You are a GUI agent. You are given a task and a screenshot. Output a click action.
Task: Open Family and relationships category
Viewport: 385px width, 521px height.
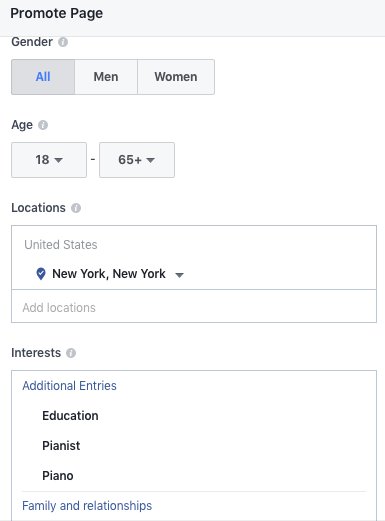click(x=87, y=506)
